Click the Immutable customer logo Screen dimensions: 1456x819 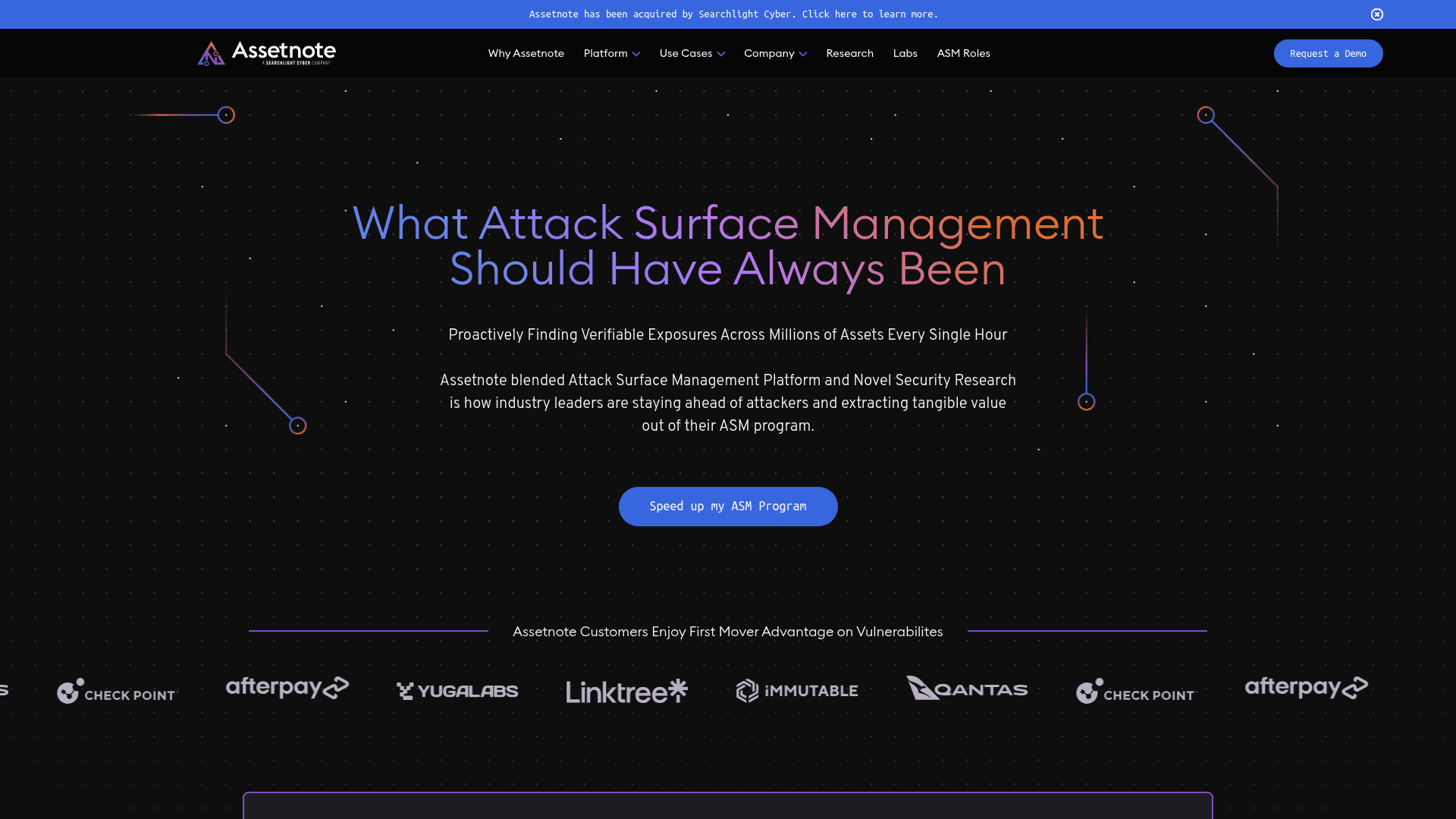tap(797, 691)
